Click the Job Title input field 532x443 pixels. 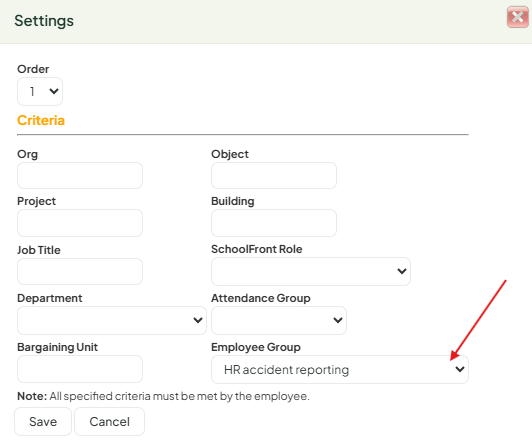click(x=80, y=271)
